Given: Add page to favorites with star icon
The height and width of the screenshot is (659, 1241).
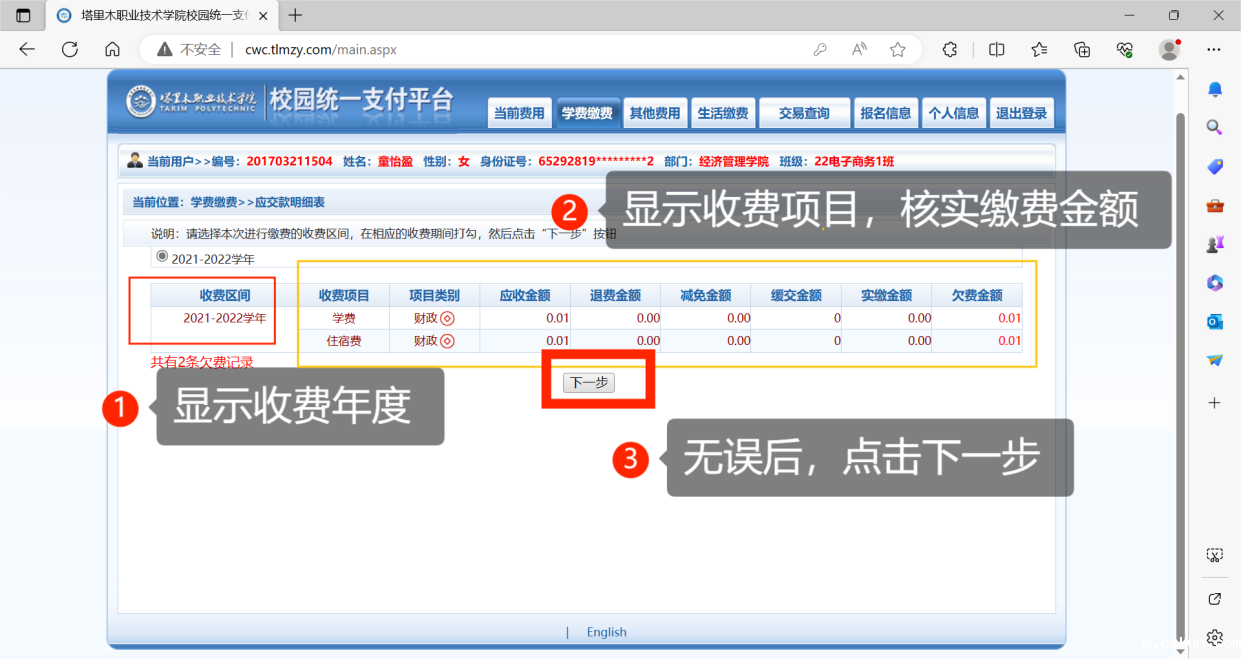Looking at the screenshot, I should point(897,49).
